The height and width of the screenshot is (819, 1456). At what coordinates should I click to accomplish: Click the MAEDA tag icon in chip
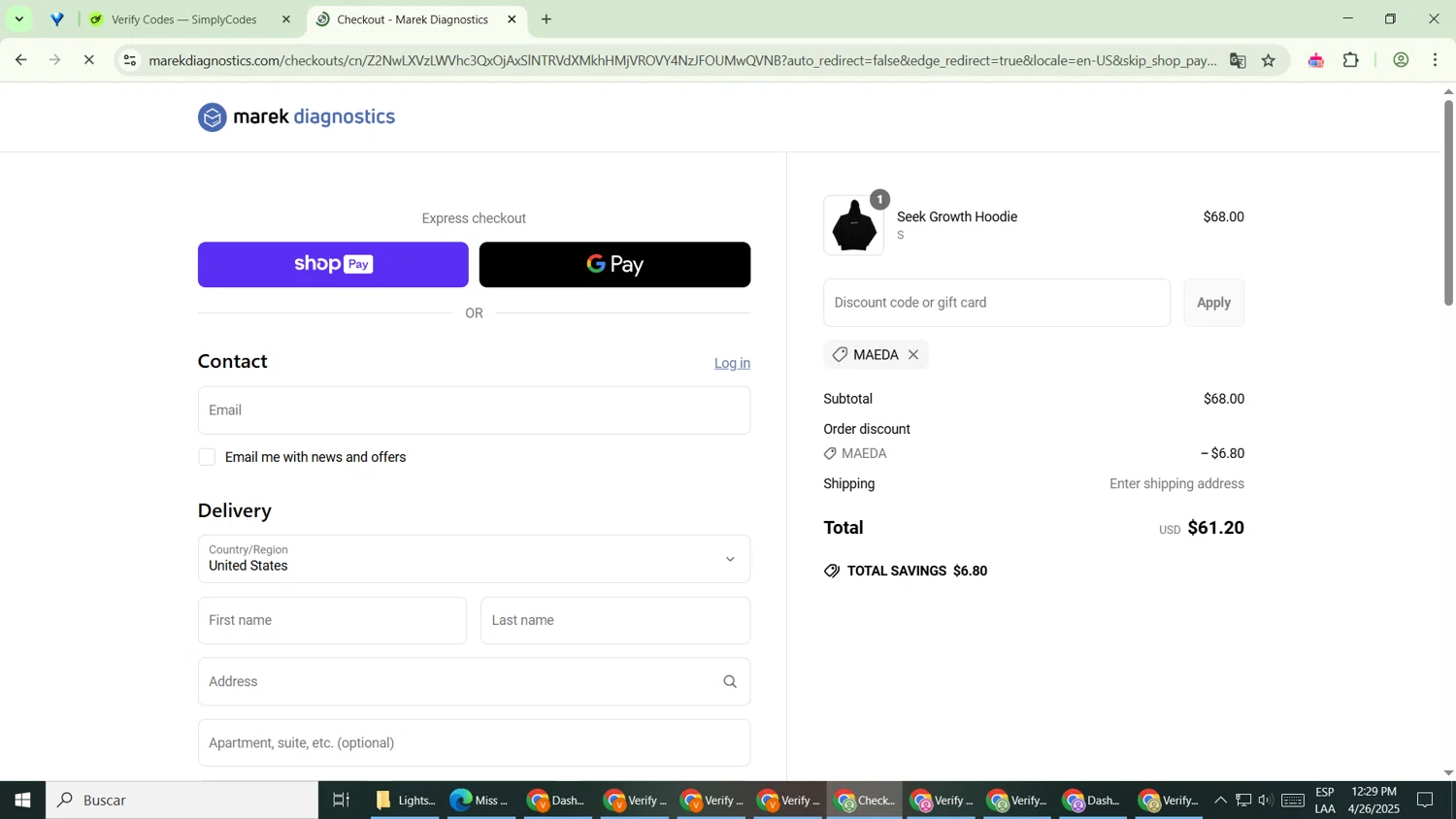[840, 355]
